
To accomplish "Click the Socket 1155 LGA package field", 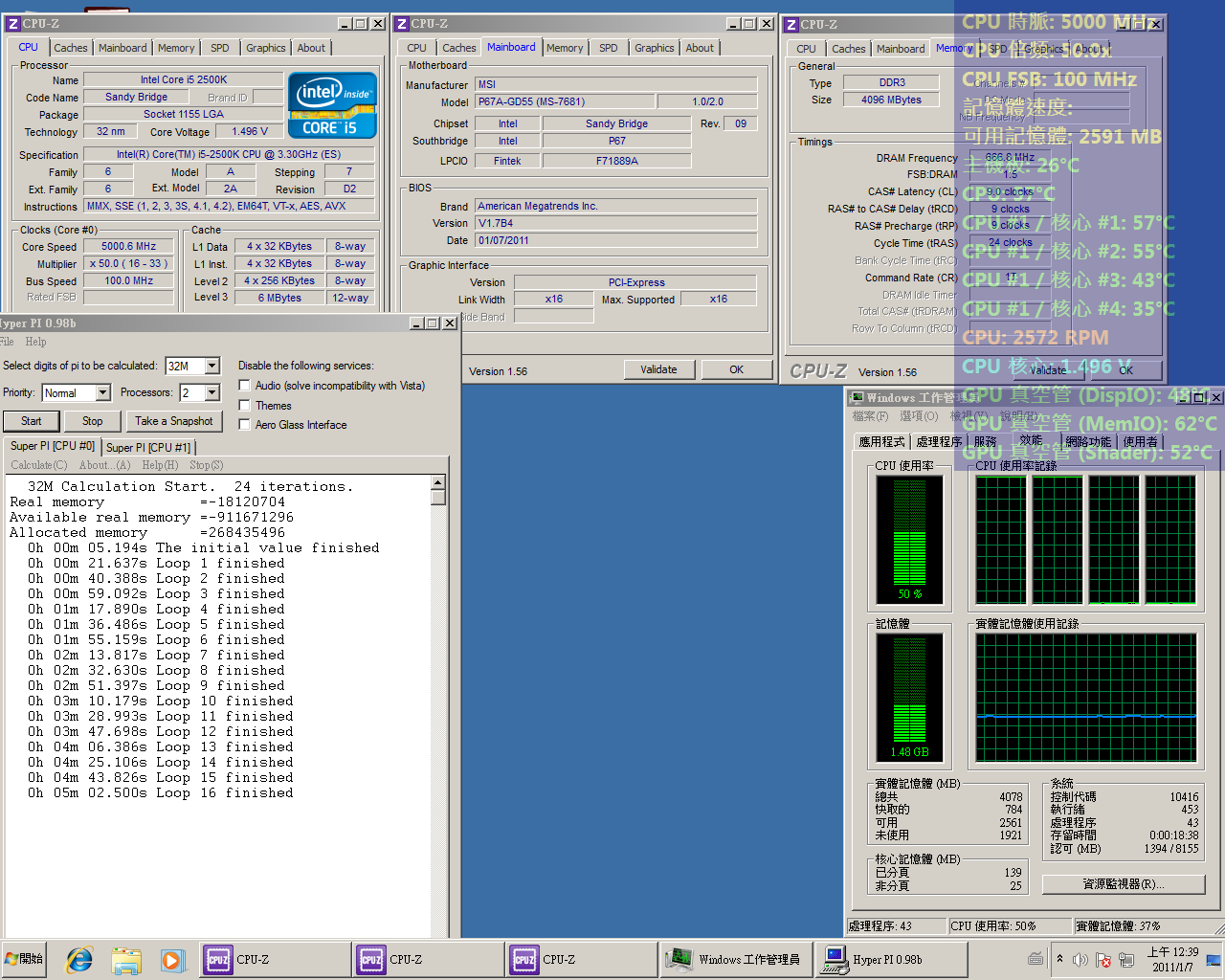I will pyautogui.click(x=184, y=114).
